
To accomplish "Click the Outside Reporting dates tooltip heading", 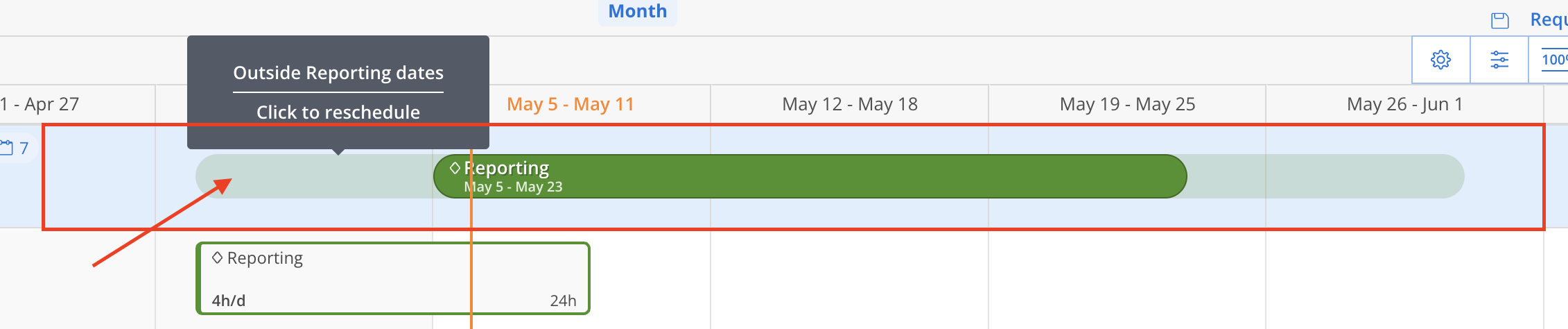I will point(338,73).
